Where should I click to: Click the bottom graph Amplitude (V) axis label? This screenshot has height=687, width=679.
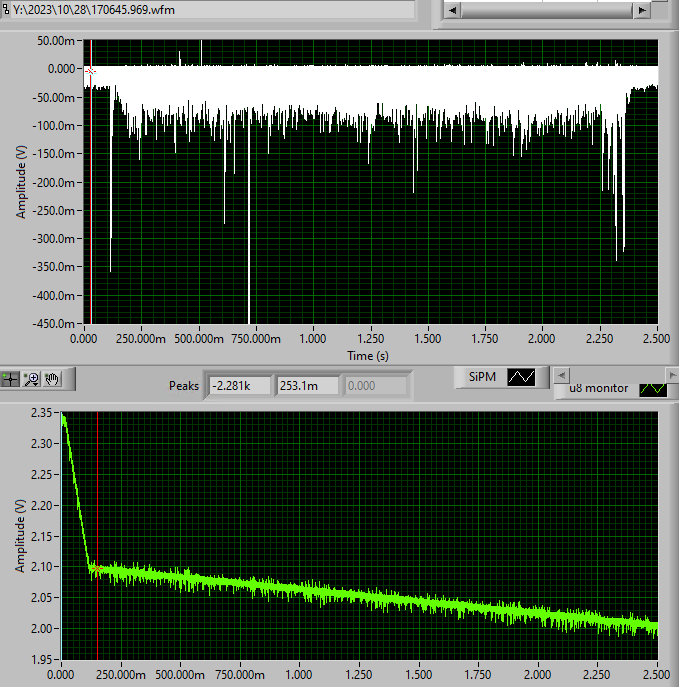pyautogui.click(x=20, y=536)
